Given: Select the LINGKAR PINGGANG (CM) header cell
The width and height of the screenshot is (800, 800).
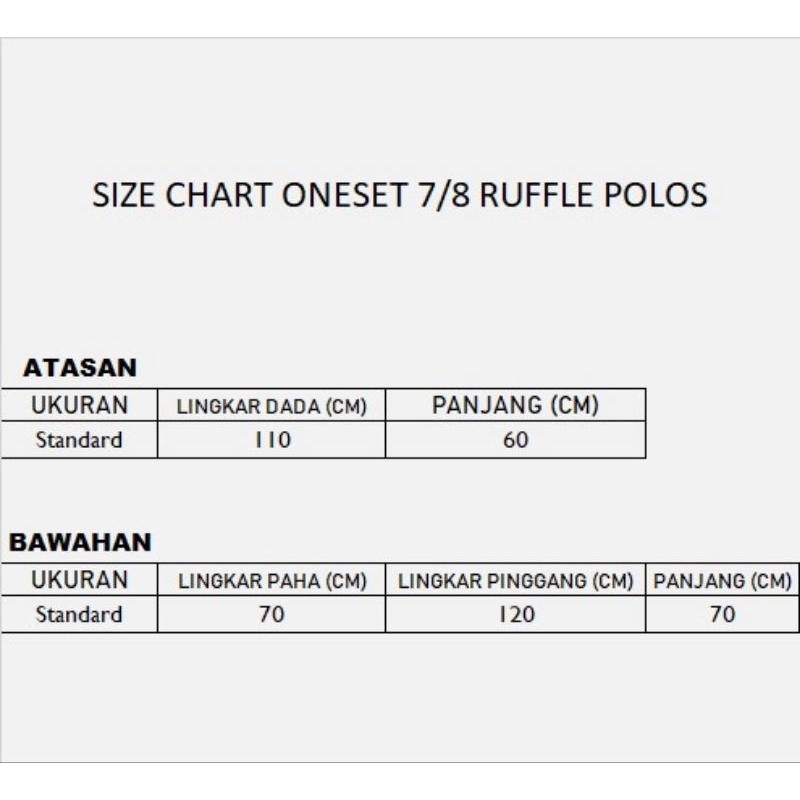Looking at the screenshot, I should 515,581.
